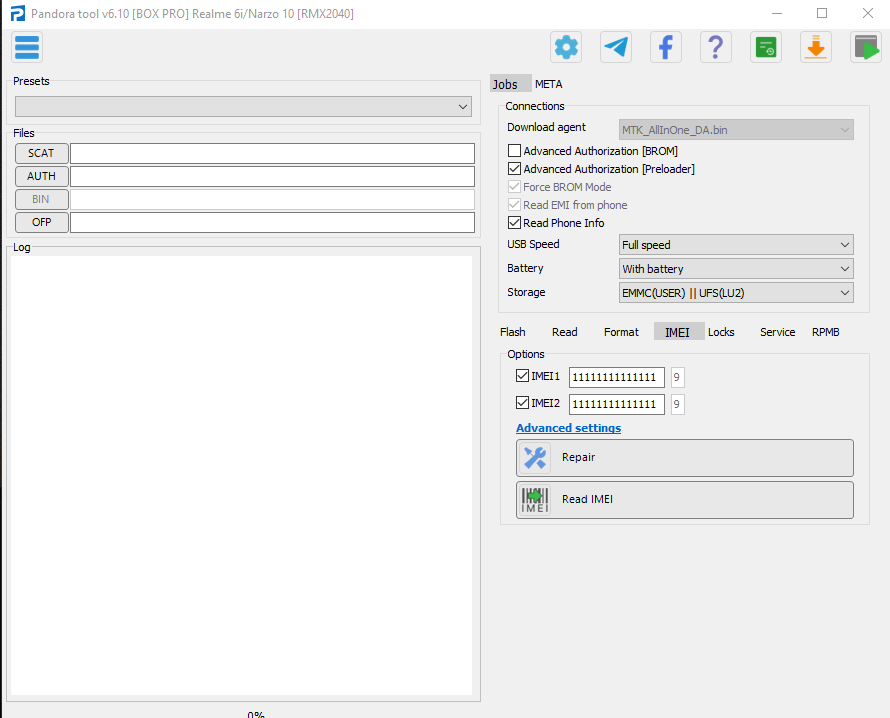Open the Flash tab
Screen dimensions: 890x718
click(513, 332)
